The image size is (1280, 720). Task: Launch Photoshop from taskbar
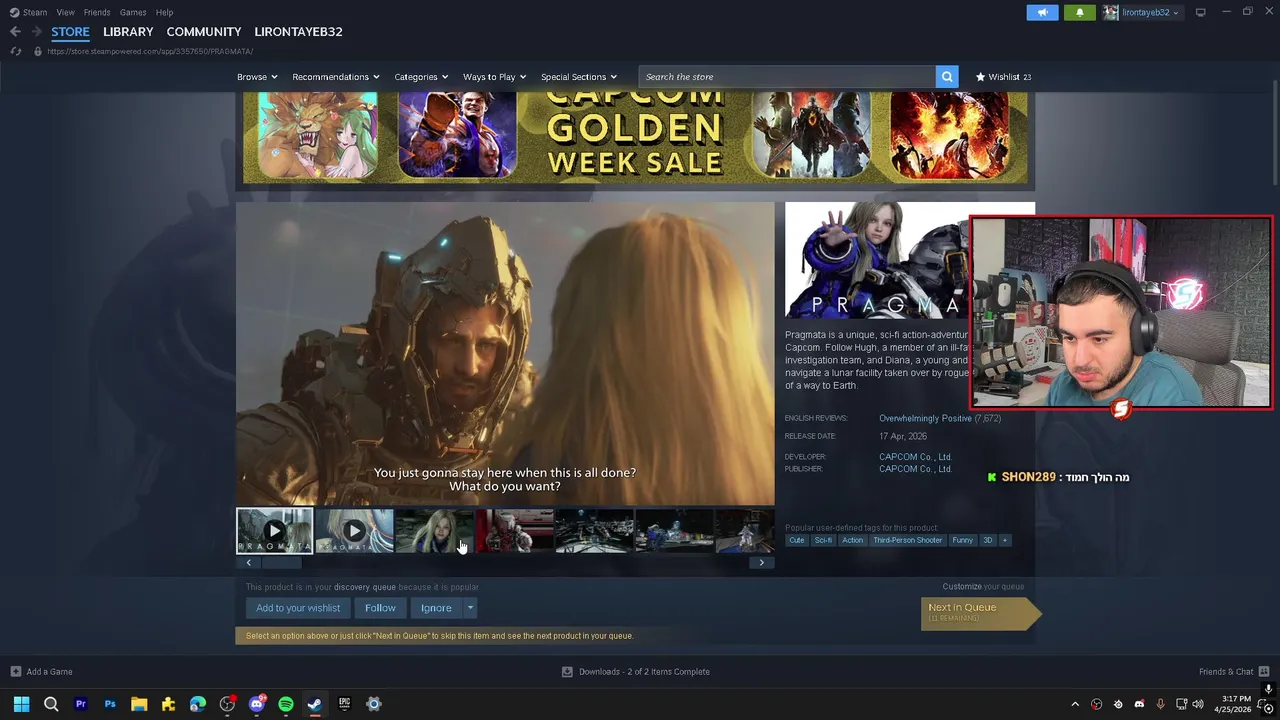[110, 704]
